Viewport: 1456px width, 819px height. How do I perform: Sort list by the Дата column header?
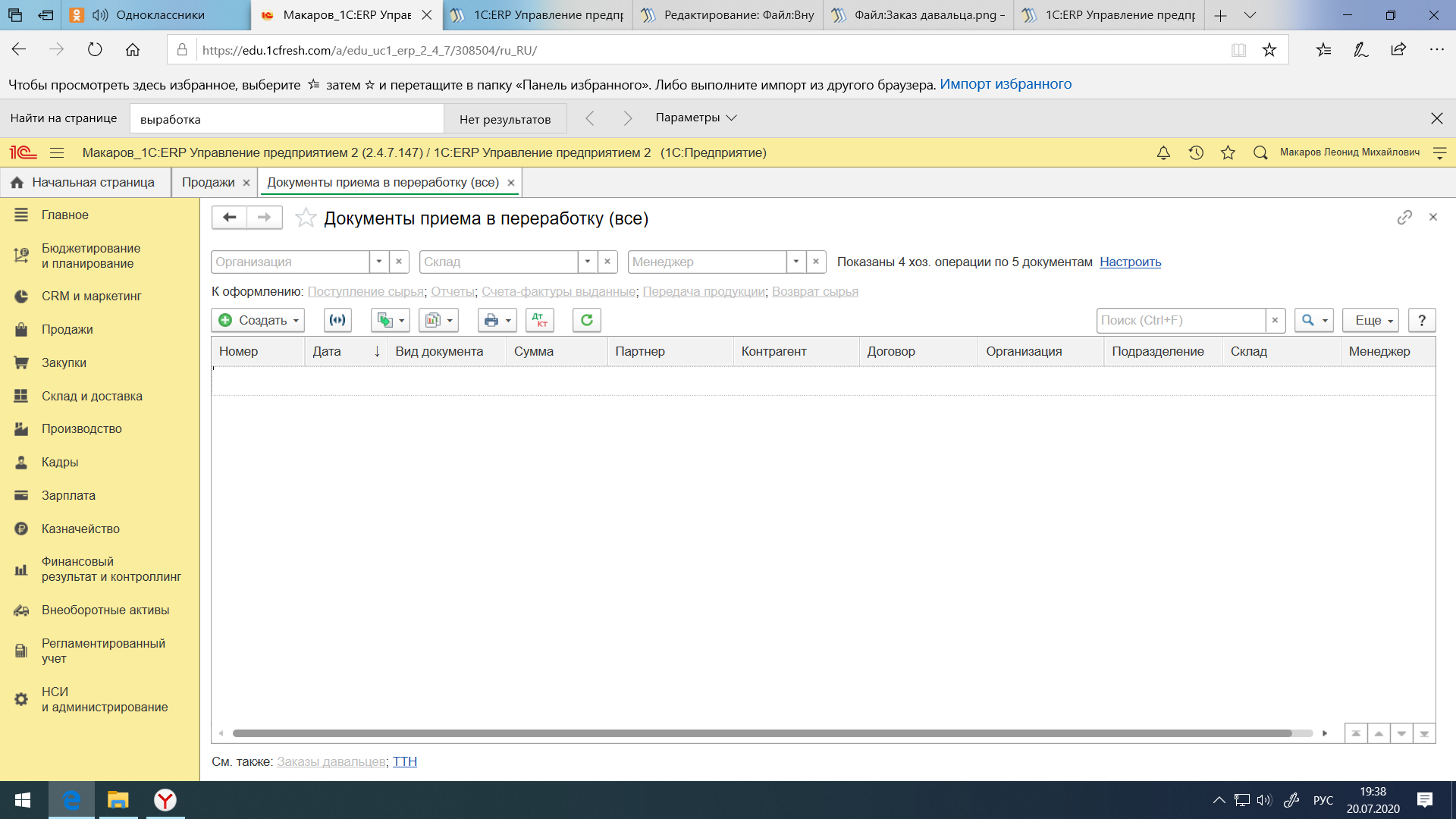(x=346, y=351)
